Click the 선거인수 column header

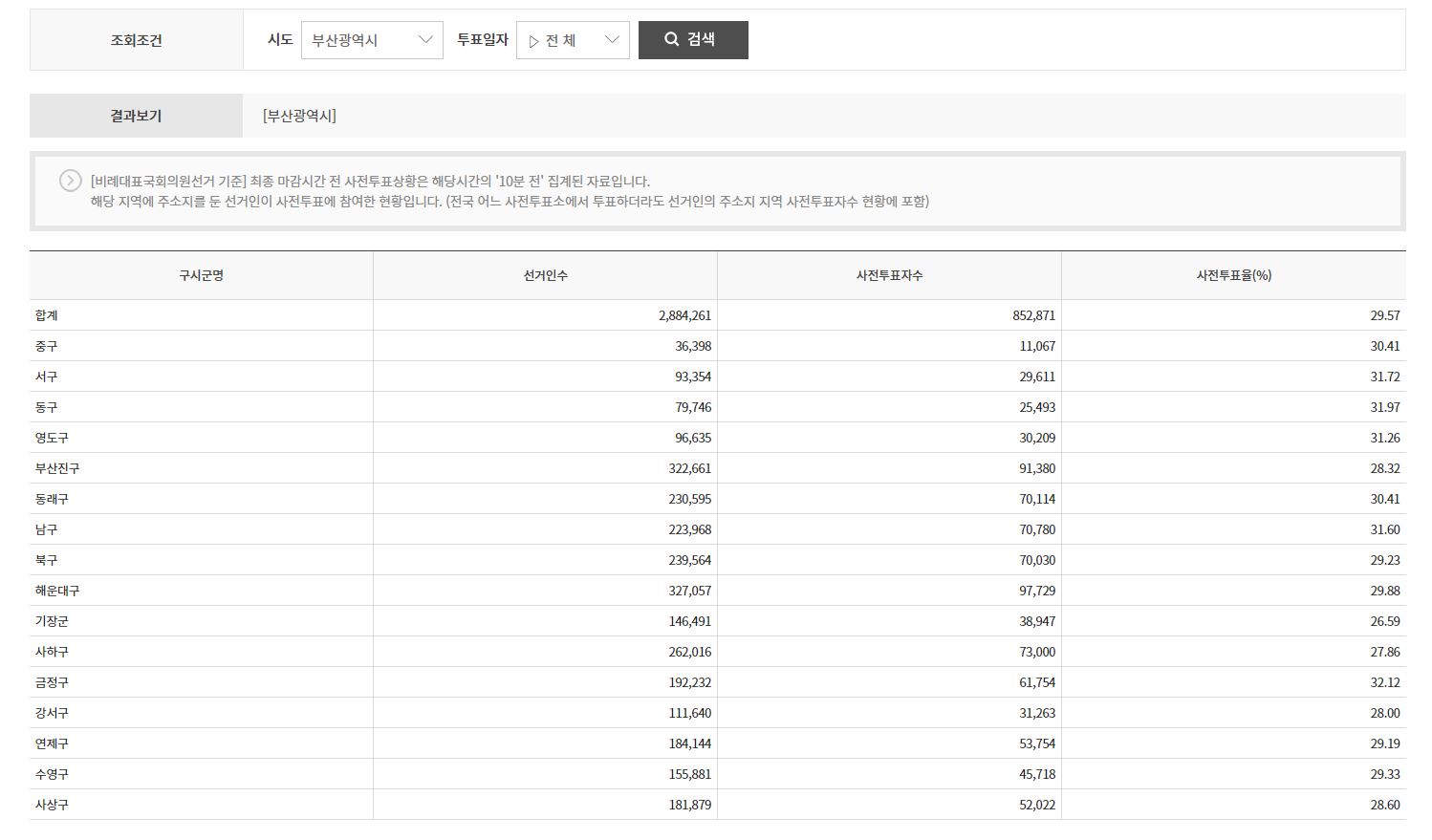pos(545,275)
